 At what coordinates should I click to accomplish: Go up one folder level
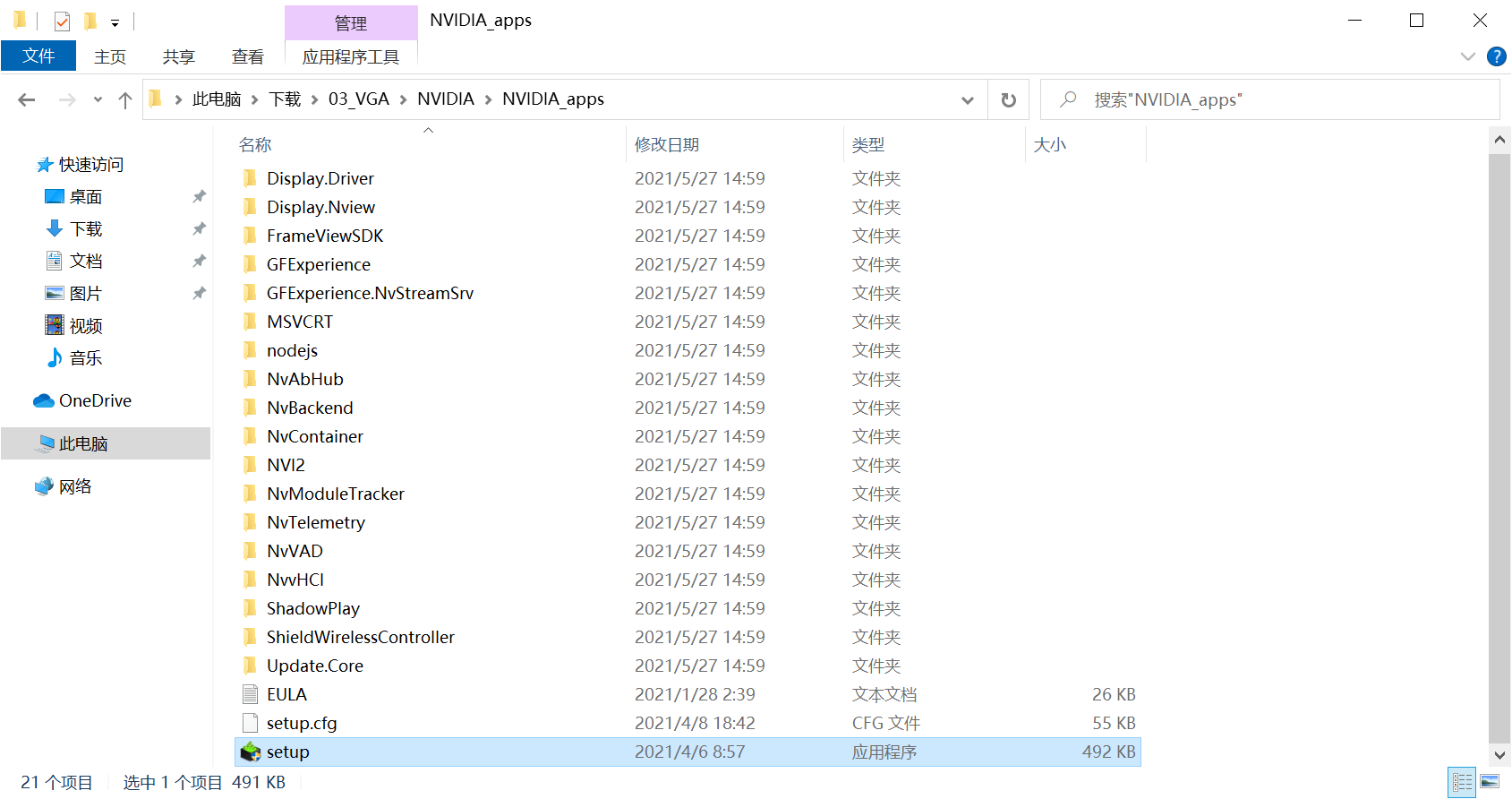(x=125, y=100)
